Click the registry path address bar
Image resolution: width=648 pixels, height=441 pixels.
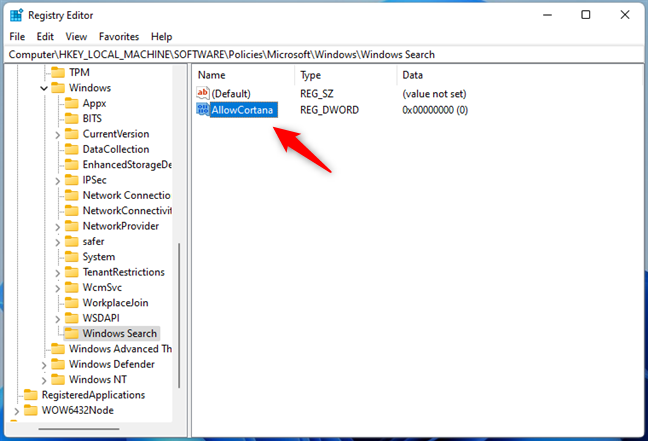324,55
